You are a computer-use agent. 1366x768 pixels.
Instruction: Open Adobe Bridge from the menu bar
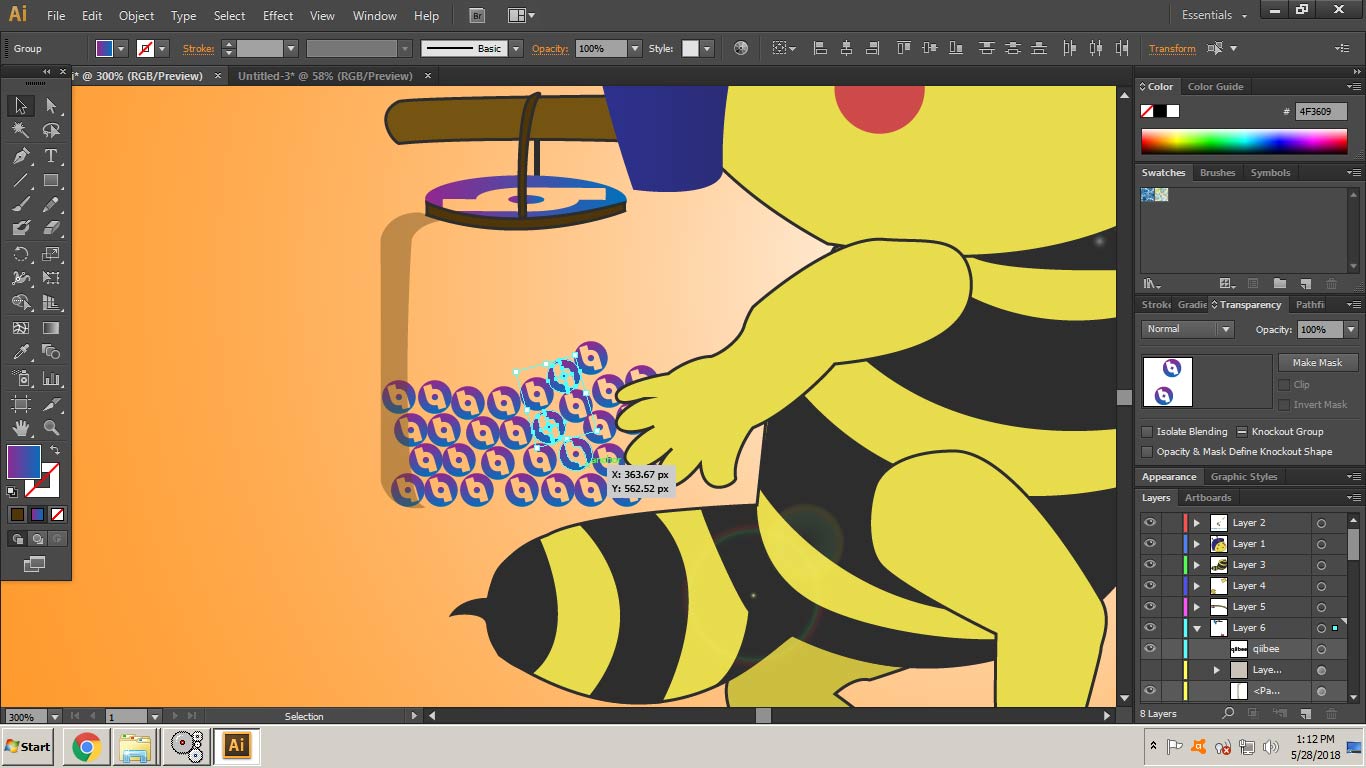(477, 16)
